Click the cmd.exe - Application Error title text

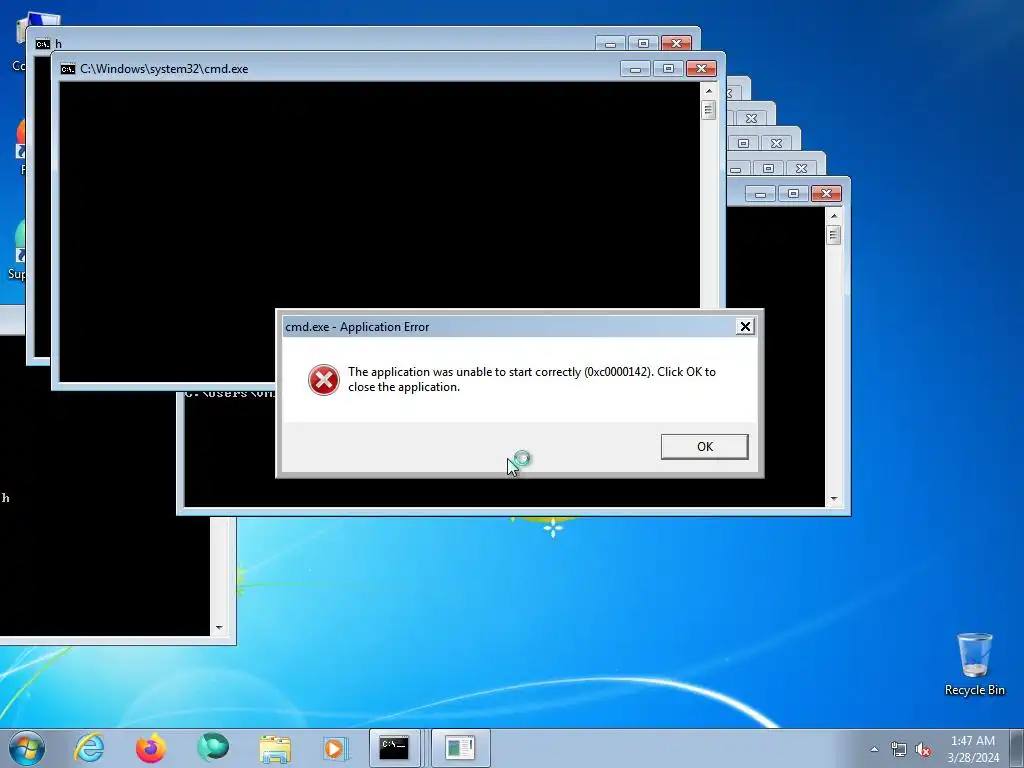[357, 327]
